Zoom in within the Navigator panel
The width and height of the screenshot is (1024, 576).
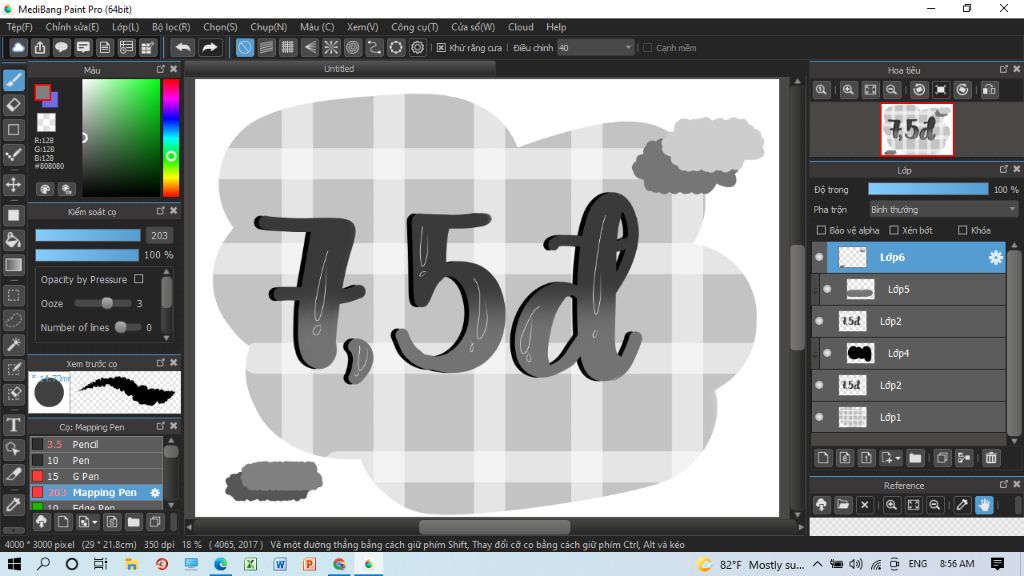pyautogui.click(x=848, y=90)
